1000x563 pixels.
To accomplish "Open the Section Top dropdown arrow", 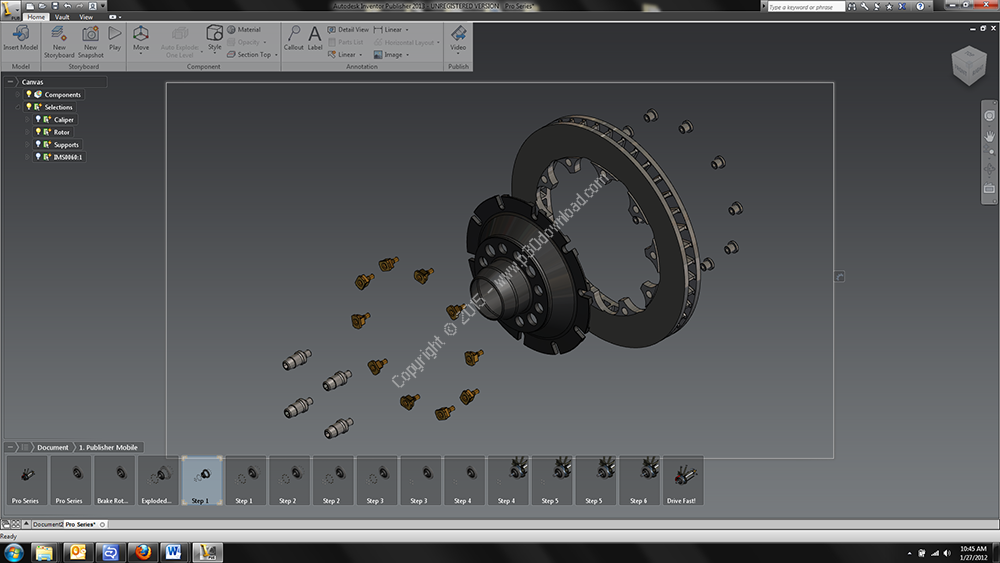I will point(276,55).
